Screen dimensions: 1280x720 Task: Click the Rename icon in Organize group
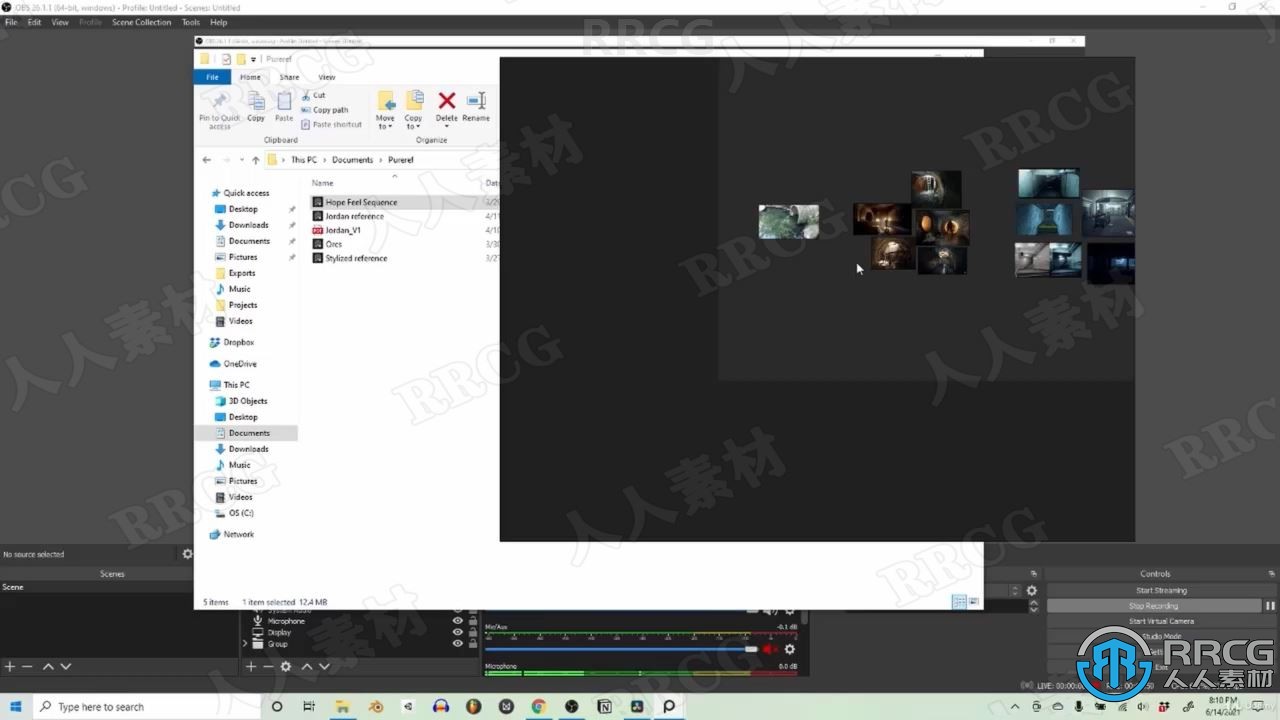[x=476, y=100]
